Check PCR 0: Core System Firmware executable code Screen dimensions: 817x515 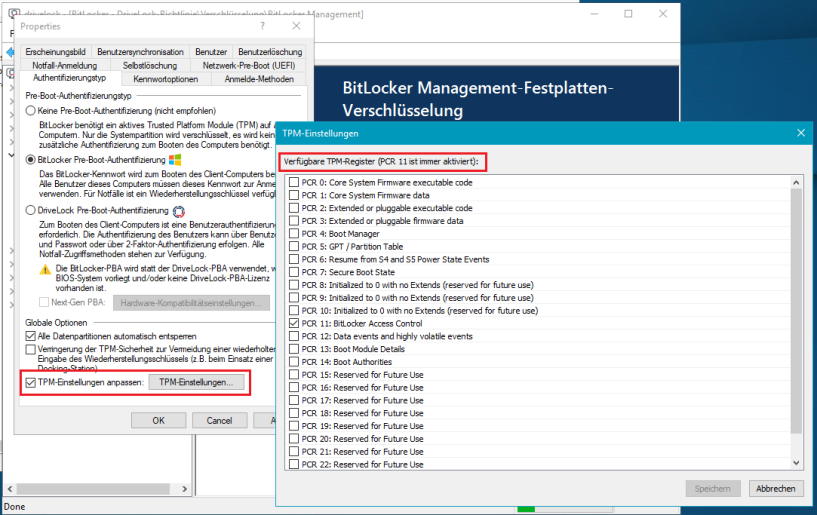point(294,182)
